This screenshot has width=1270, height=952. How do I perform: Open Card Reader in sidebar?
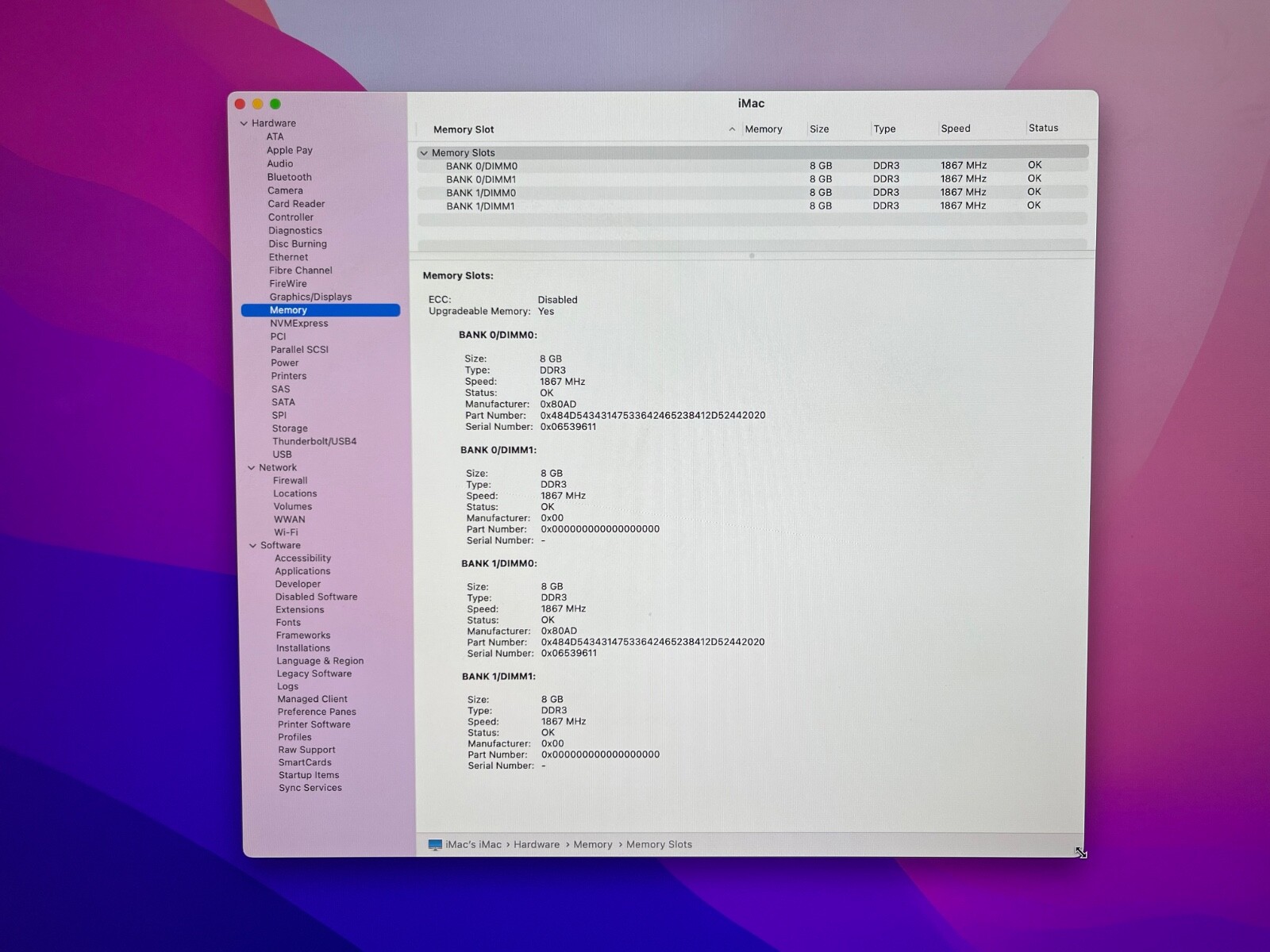pos(296,204)
